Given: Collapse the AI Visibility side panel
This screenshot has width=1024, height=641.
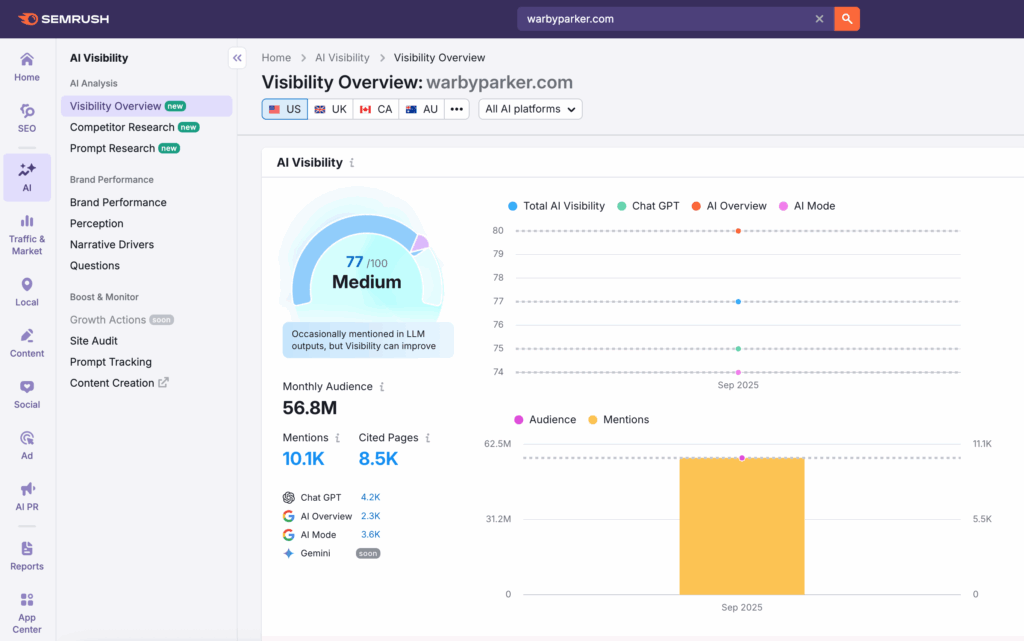Looking at the screenshot, I should pyautogui.click(x=236, y=57).
